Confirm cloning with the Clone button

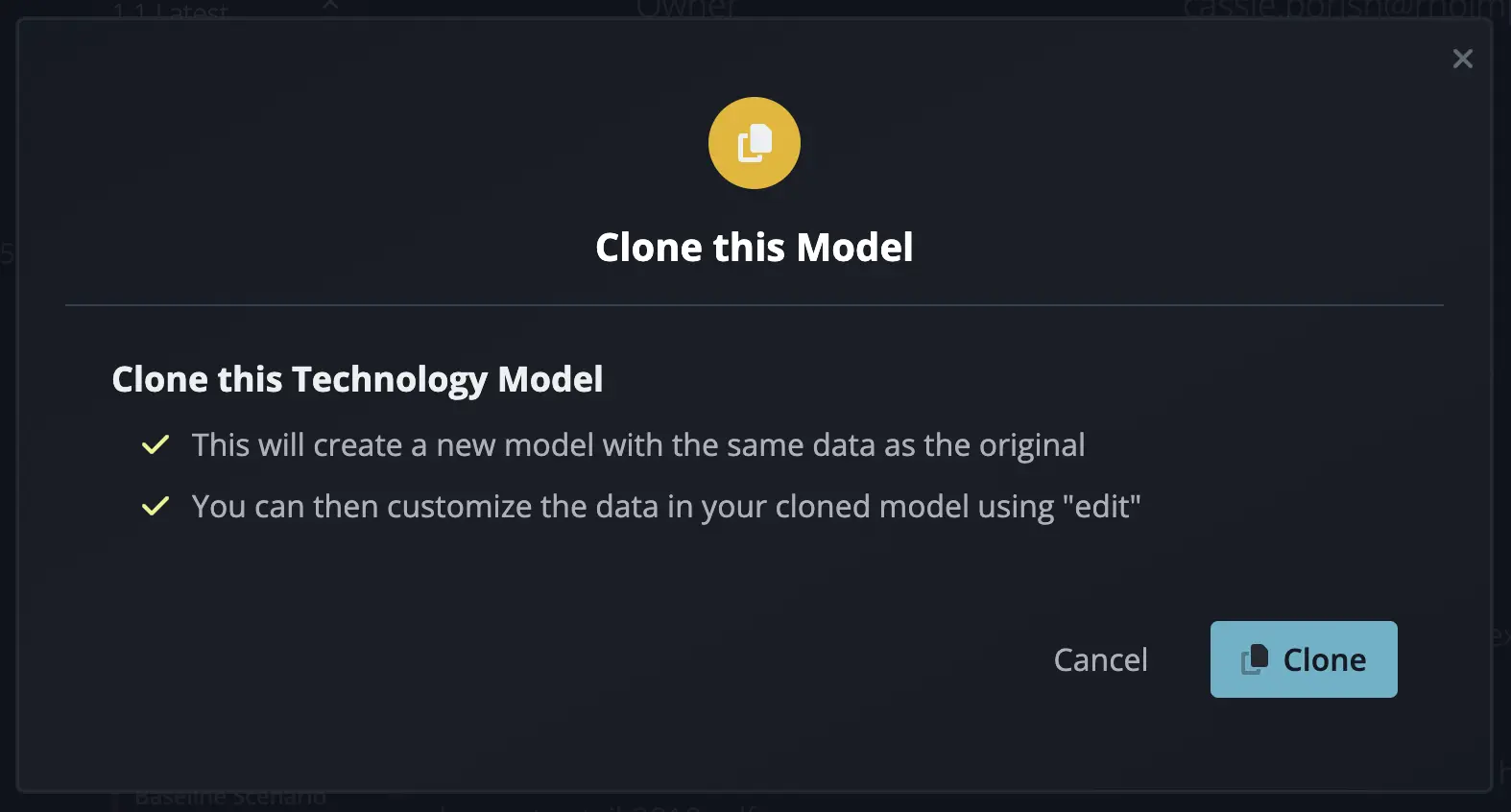point(1304,659)
